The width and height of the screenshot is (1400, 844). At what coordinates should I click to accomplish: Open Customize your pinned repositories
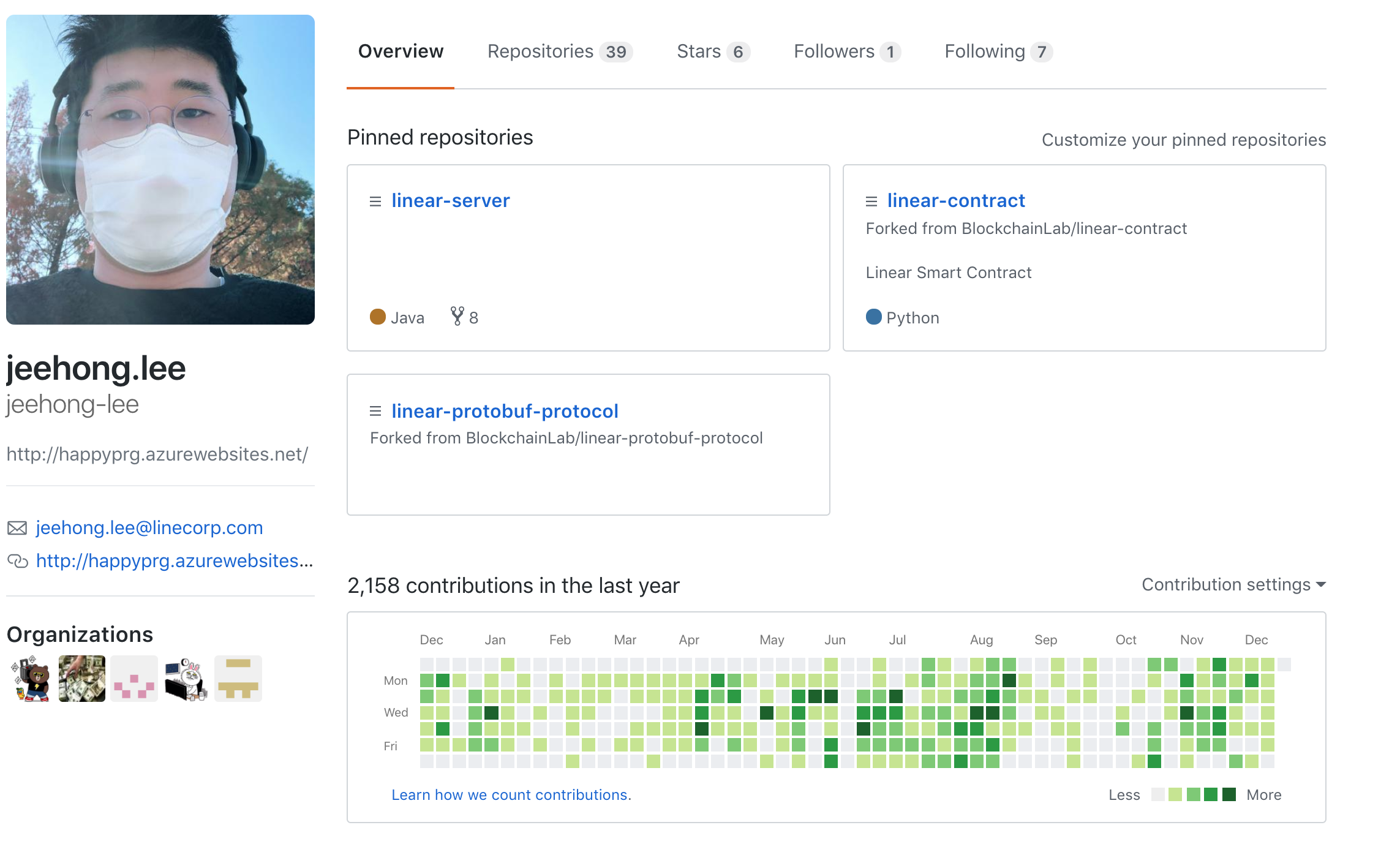click(1183, 140)
